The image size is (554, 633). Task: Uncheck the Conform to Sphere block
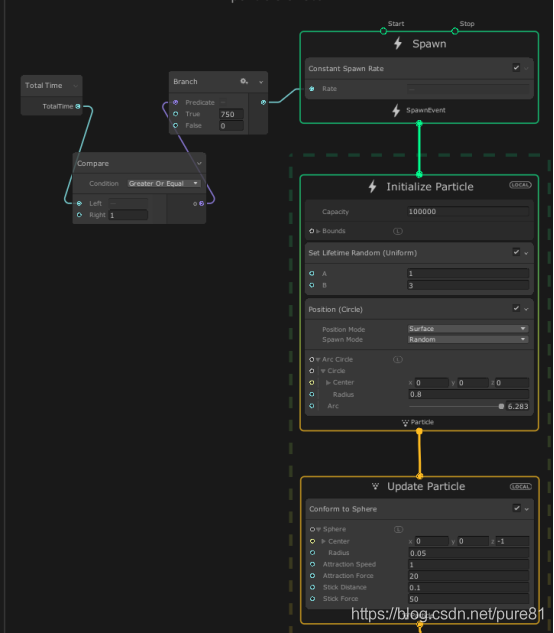[516, 508]
